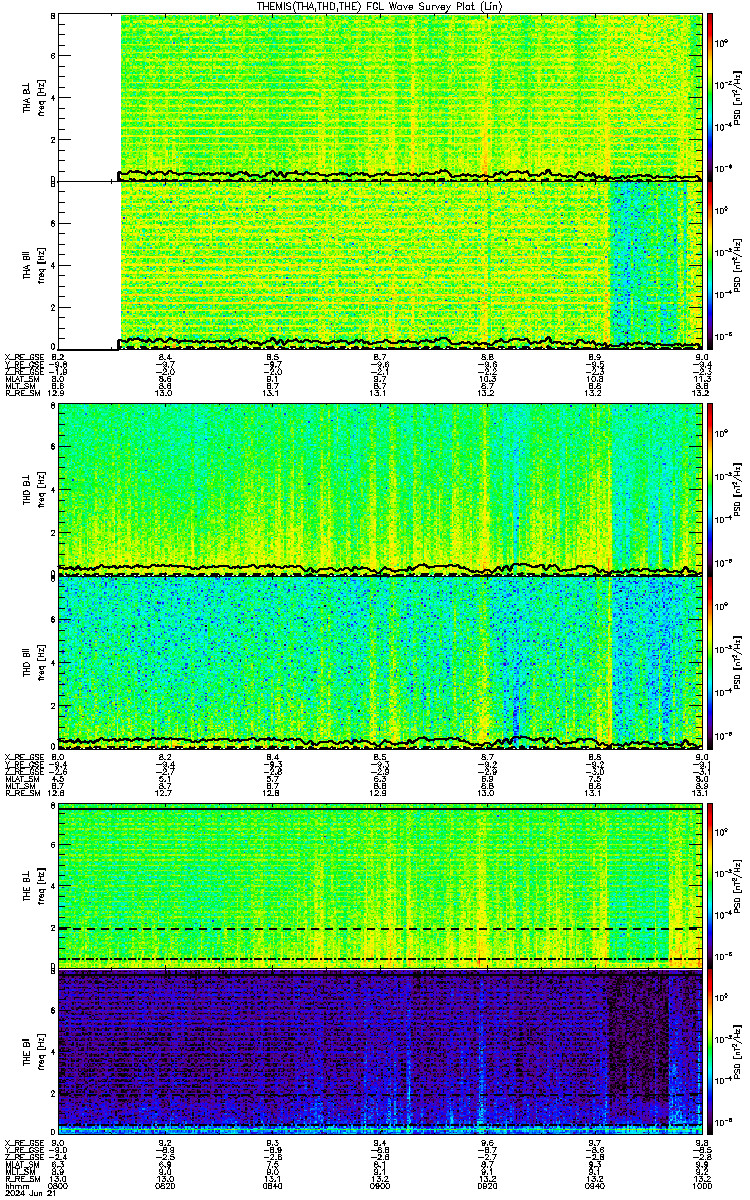Click the THA B-parallel PSD color bar
This screenshot has width=750, height=1200.
(x=710, y=266)
